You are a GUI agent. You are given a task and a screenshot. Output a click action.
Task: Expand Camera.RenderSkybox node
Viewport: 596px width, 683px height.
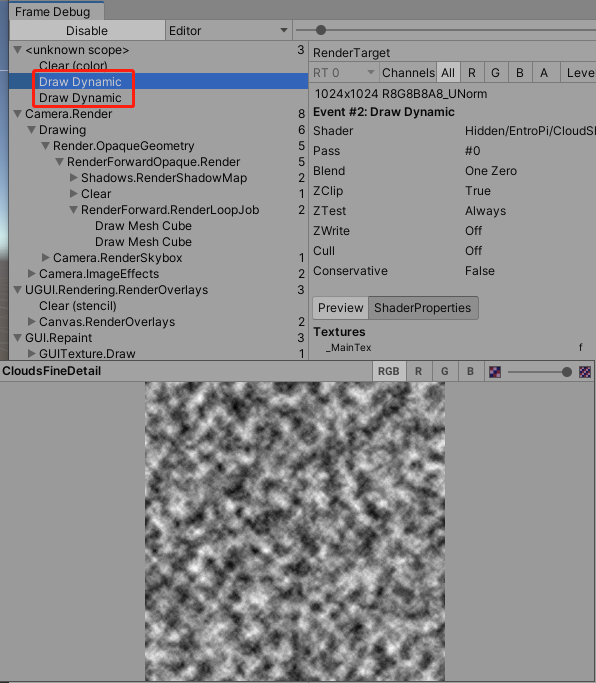45,258
